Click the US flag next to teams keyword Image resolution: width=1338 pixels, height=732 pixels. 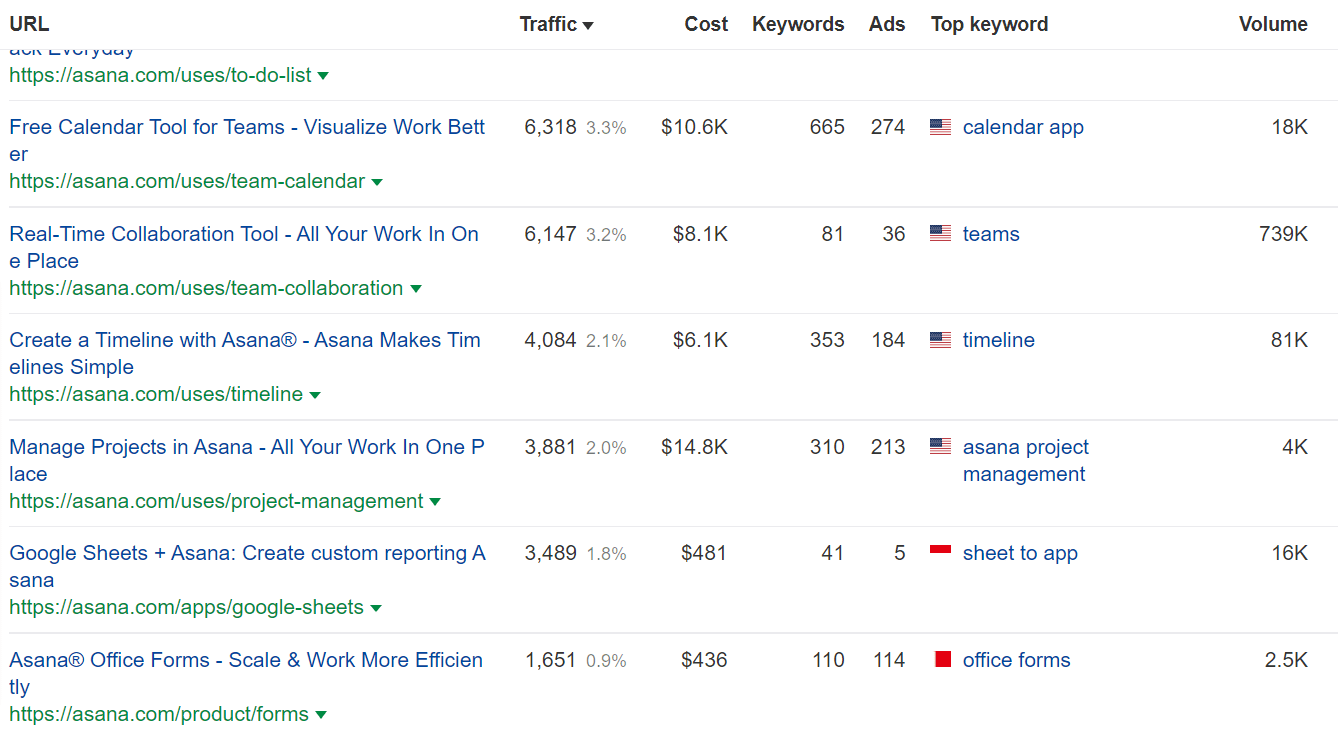[940, 234]
